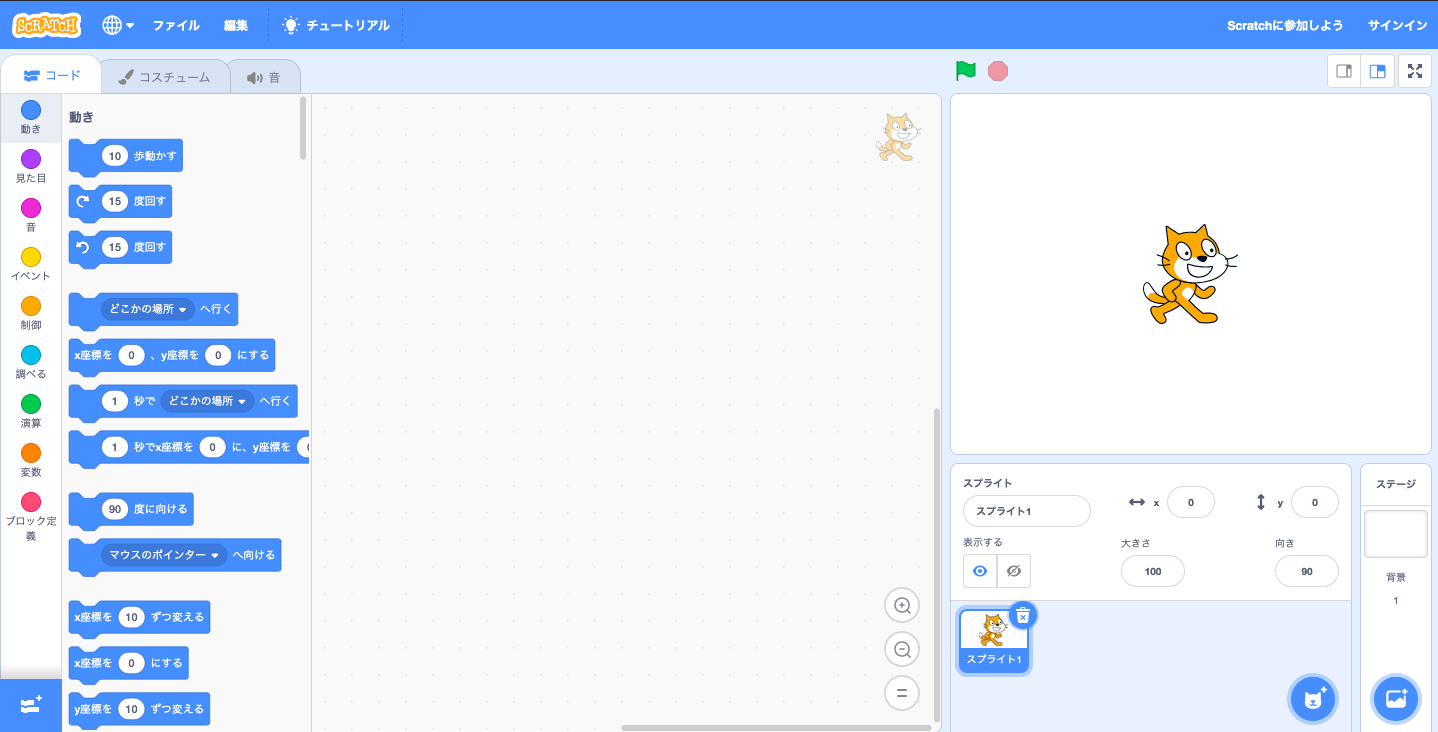Open the ファイル menu
Image resolution: width=1438 pixels, height=732 pixels.
tap(176, 25)
